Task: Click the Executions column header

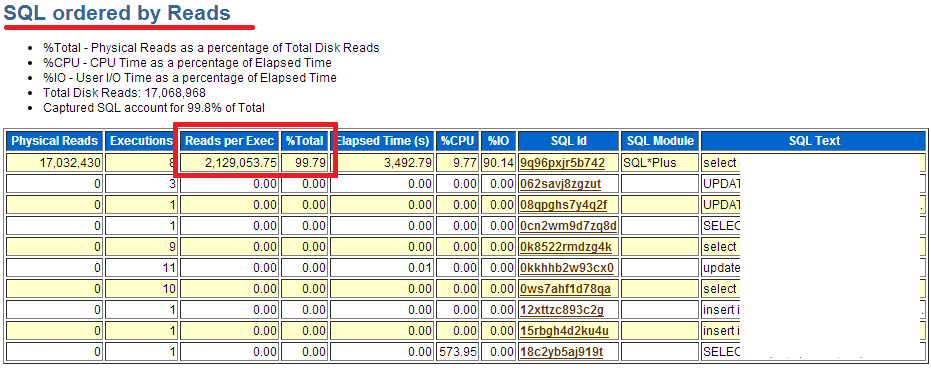Action: tap(141, 141)
